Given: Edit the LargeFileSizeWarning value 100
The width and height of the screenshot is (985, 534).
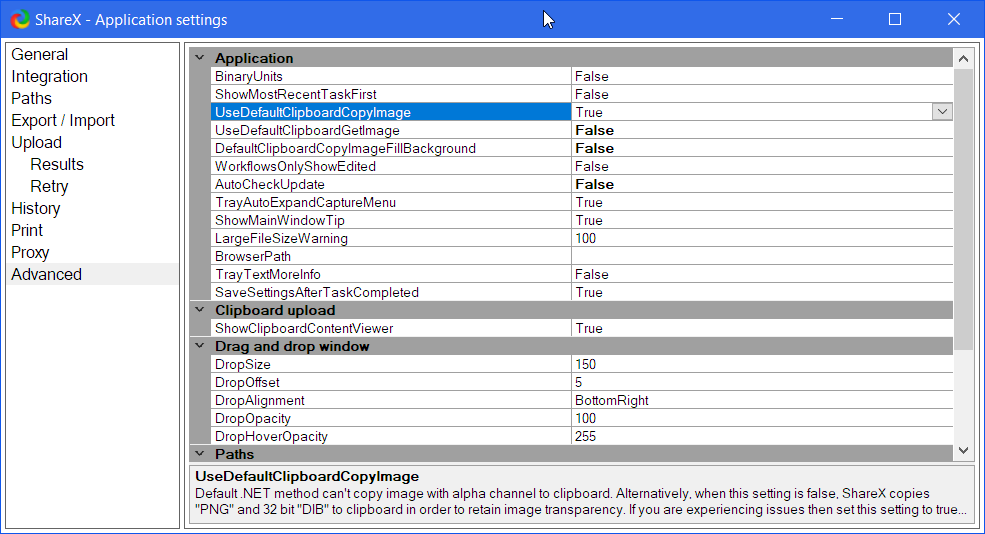Looking at the screenshot, I should [762, 238].
